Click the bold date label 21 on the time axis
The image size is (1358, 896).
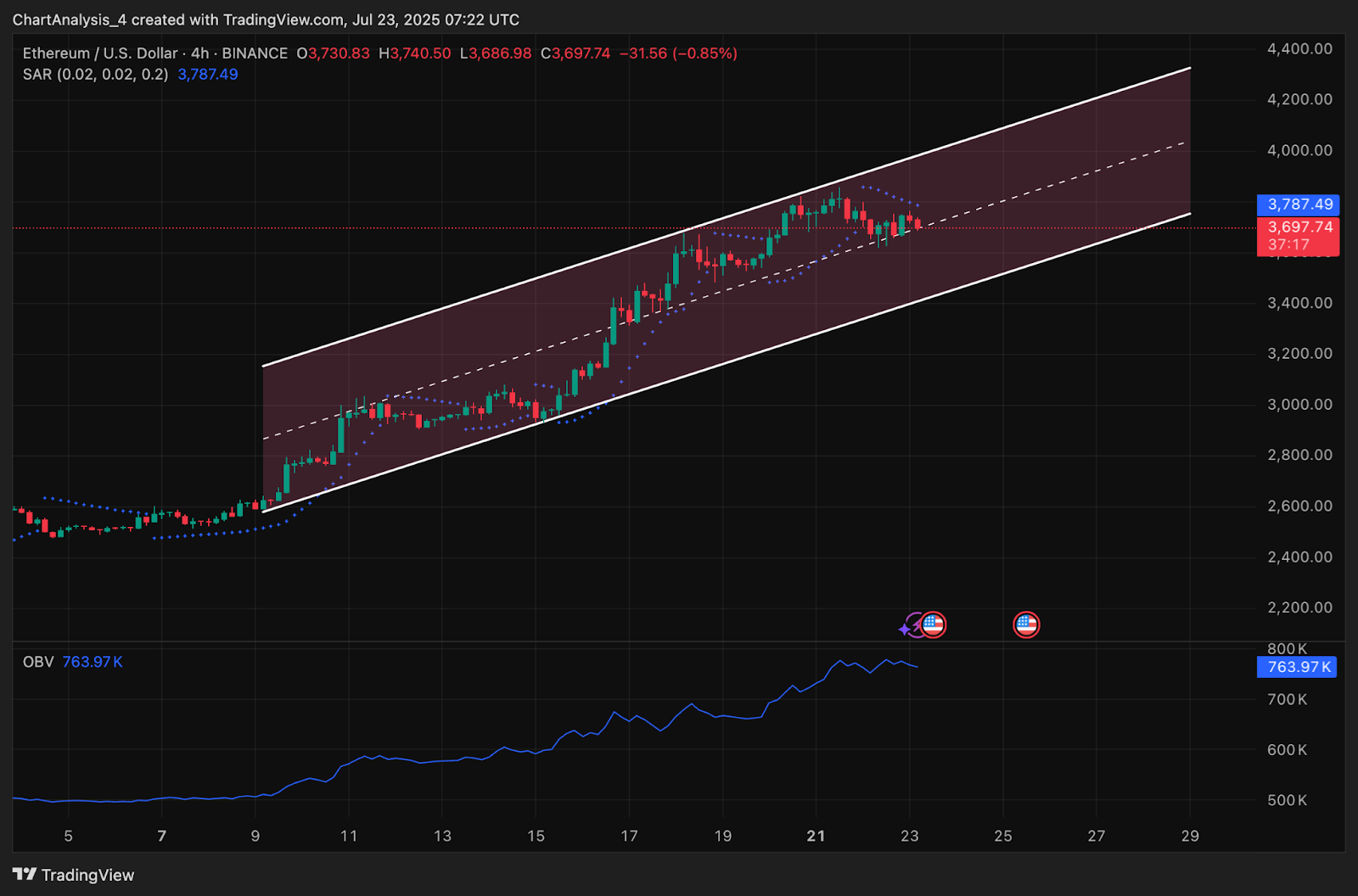coord(816,837)
